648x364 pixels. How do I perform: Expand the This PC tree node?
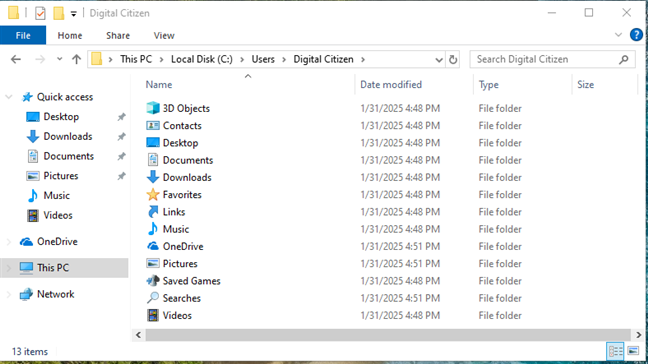click(9, 268)
